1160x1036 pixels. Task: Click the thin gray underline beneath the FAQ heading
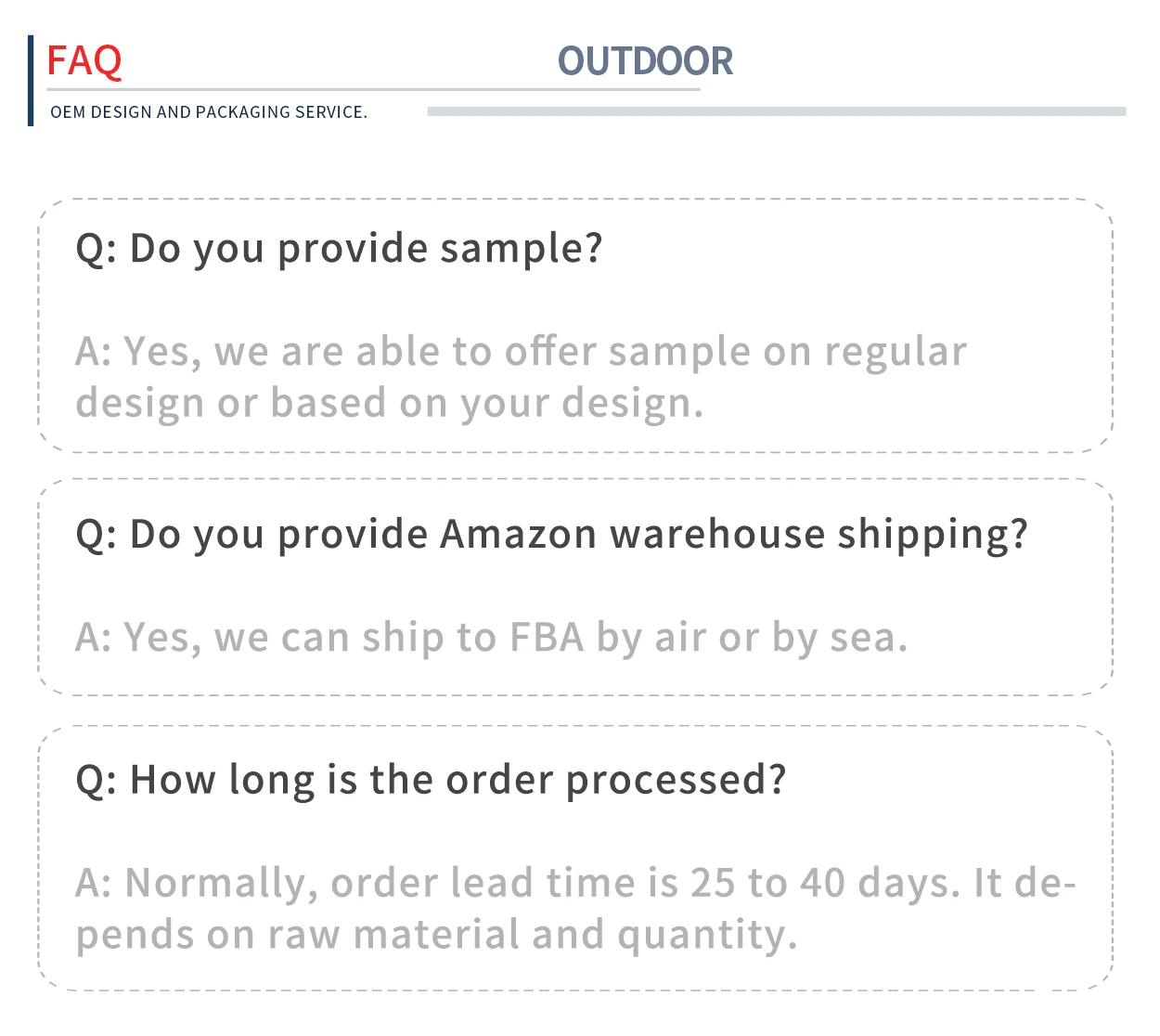coord(371,90)
